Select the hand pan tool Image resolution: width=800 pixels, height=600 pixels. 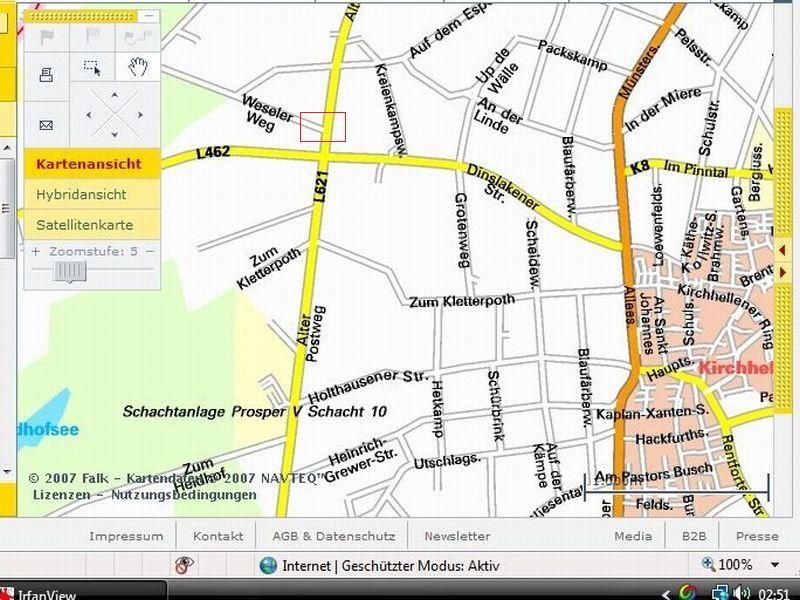coord(138,68)
